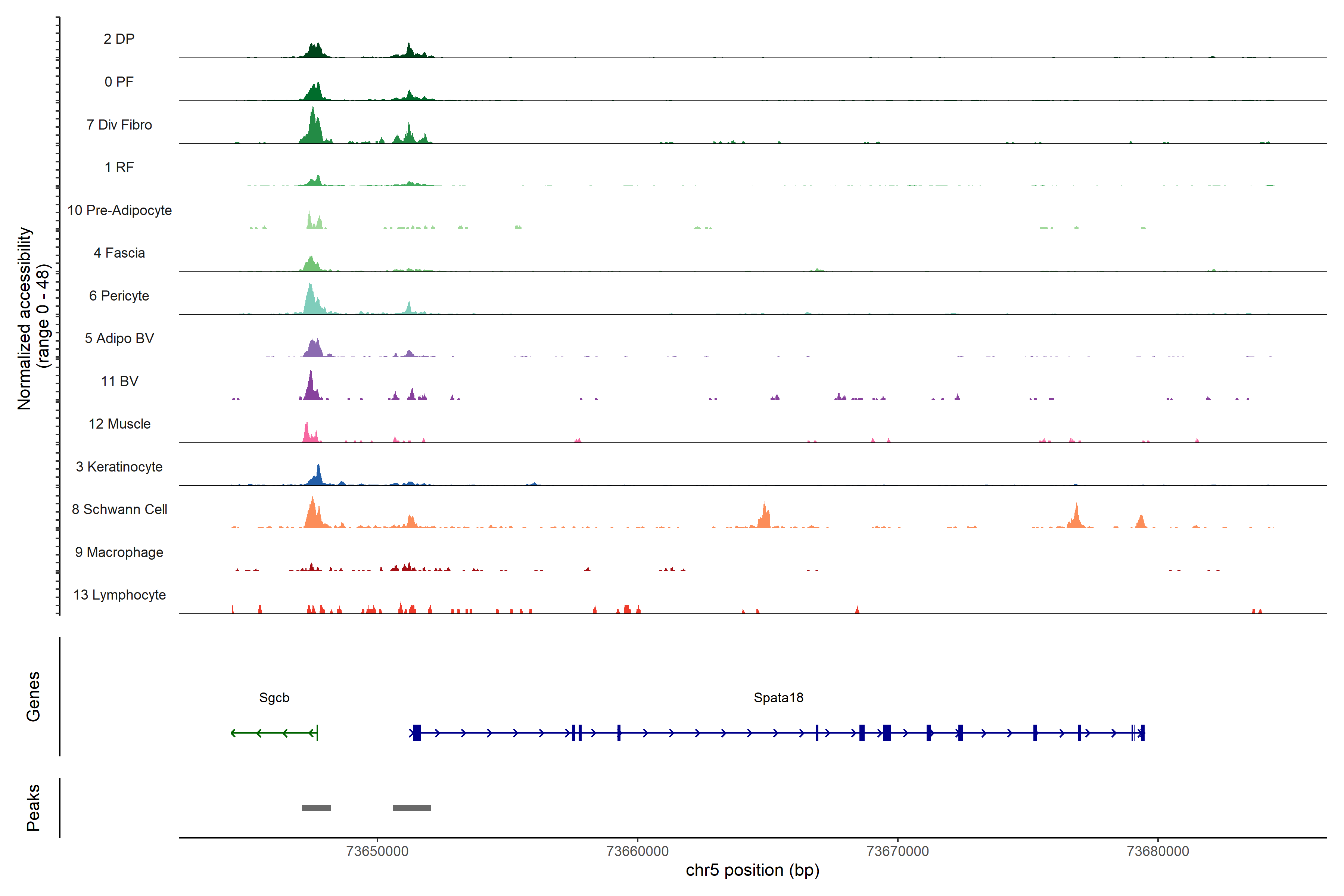Image resolution: width=1344 pixels, height=896 pixels.
Task: Click the Spata18 gene label
Action: 778,698
